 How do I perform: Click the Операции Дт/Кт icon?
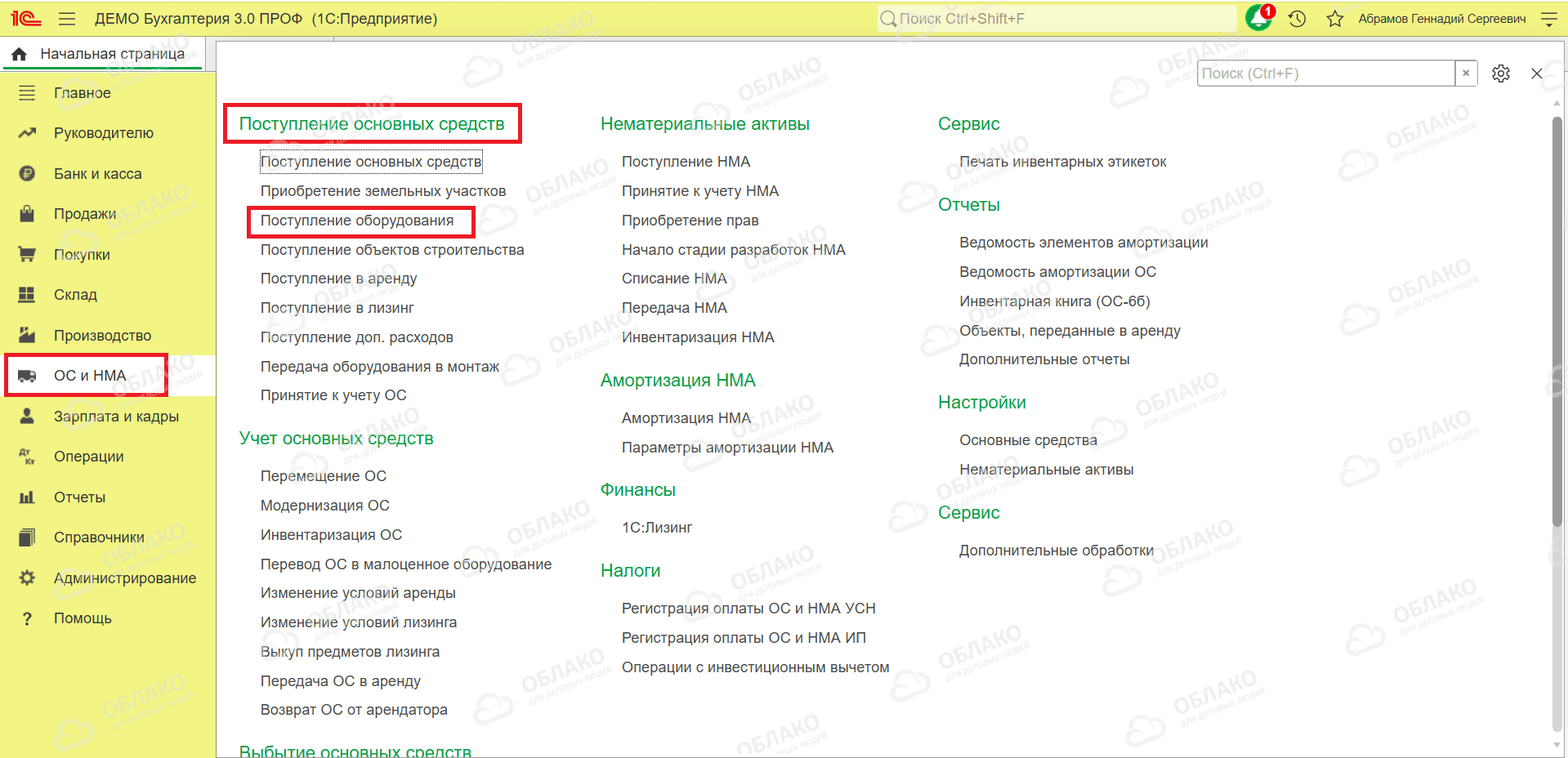(x=27, y=457)
